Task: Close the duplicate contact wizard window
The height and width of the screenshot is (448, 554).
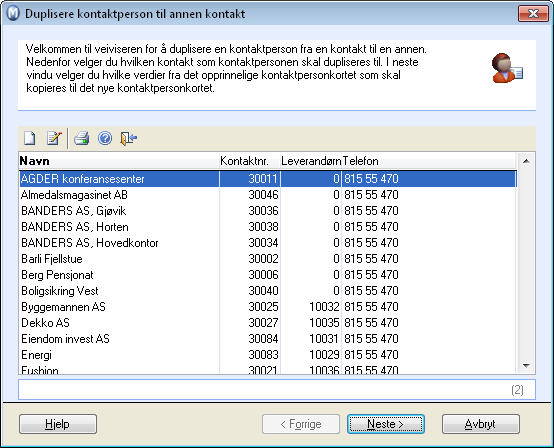Action: click(533, 14)
